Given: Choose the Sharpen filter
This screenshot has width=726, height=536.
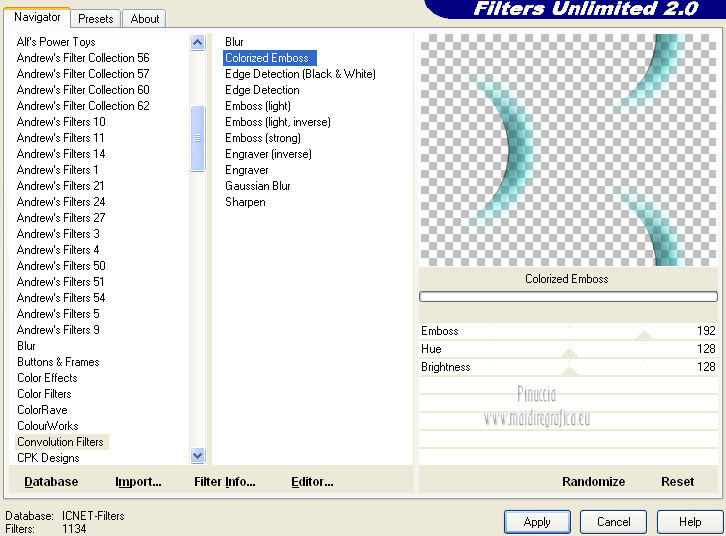Looking at the screenshot, I should [x=245, y=202].
